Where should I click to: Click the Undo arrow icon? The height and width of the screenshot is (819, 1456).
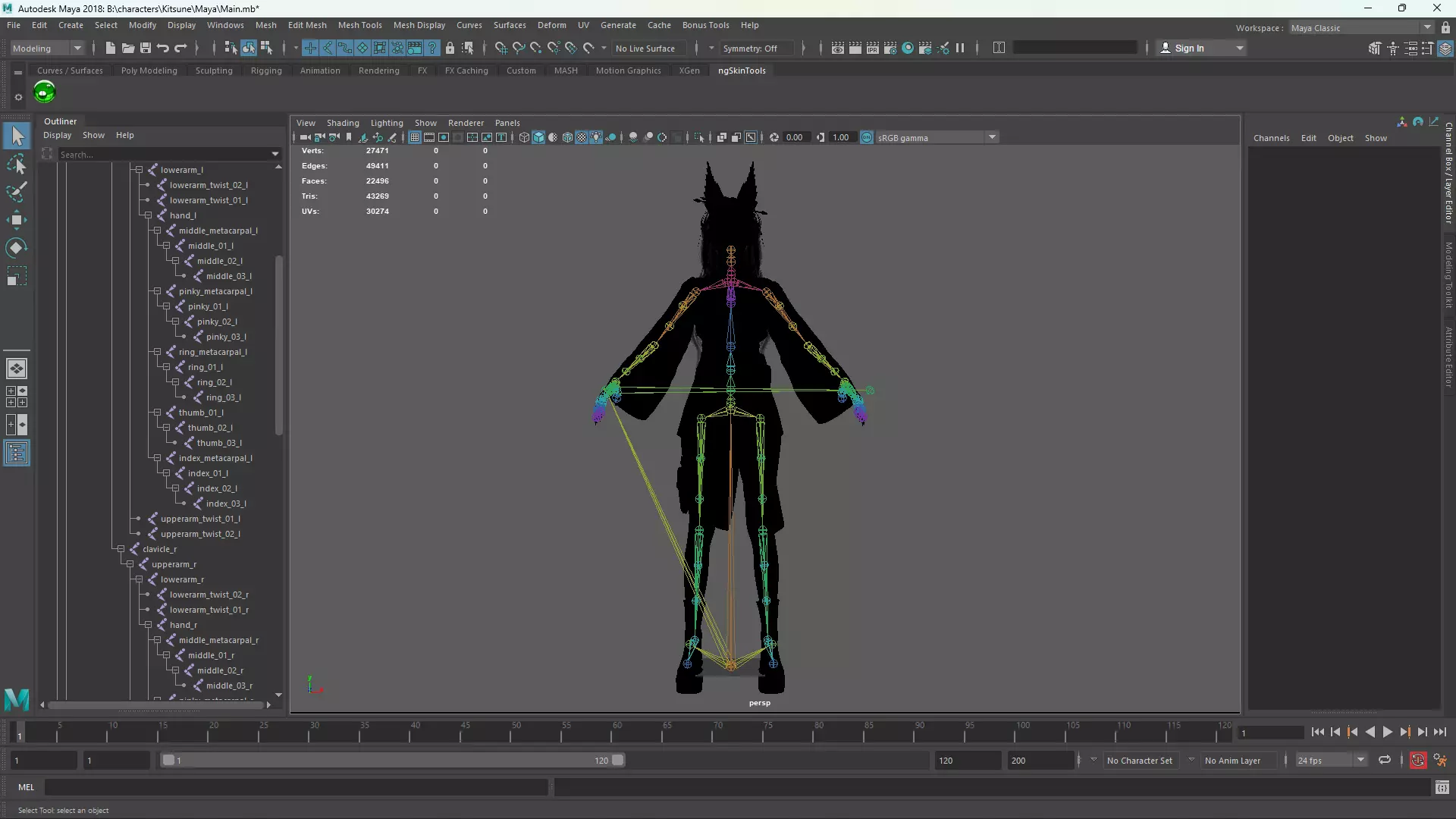coord(163,48)
